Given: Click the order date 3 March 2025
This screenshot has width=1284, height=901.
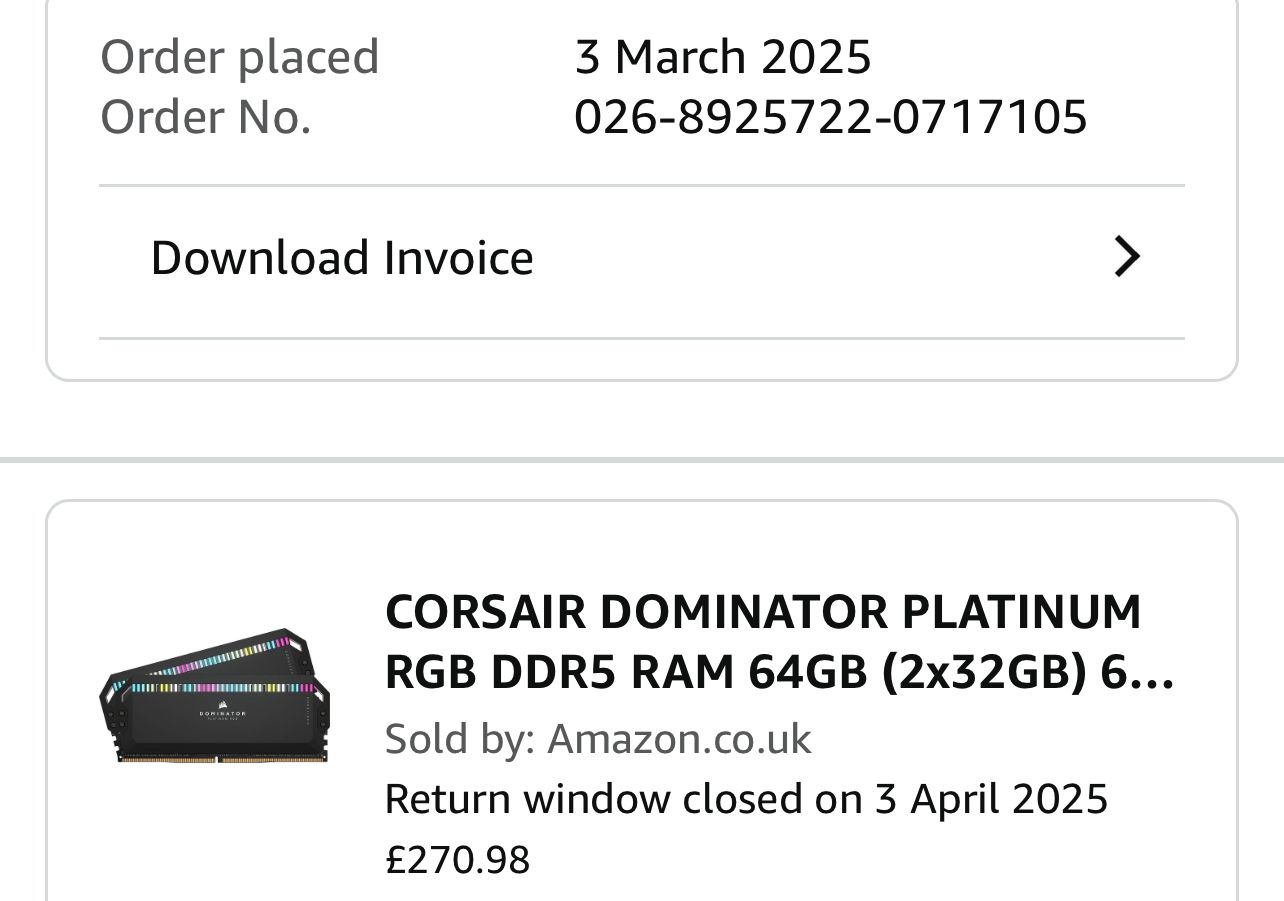Looking at the screenshot, I should tap(723, 57).
